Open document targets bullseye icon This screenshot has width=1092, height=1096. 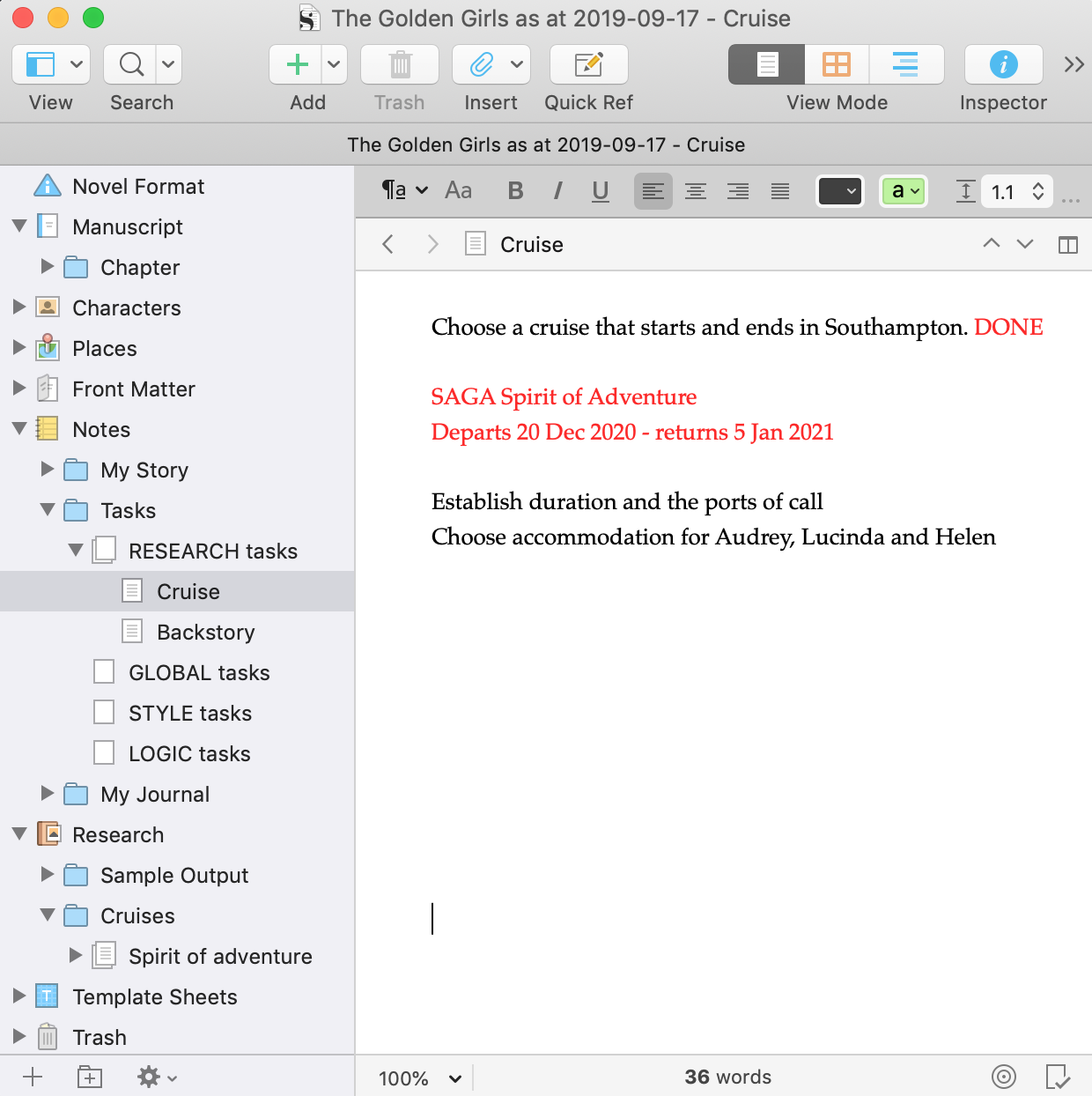(x=1004, y=1077)
